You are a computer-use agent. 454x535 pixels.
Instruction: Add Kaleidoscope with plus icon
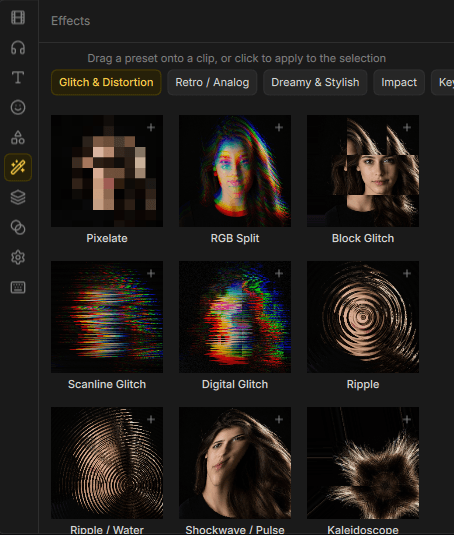[x=407, y=419]
